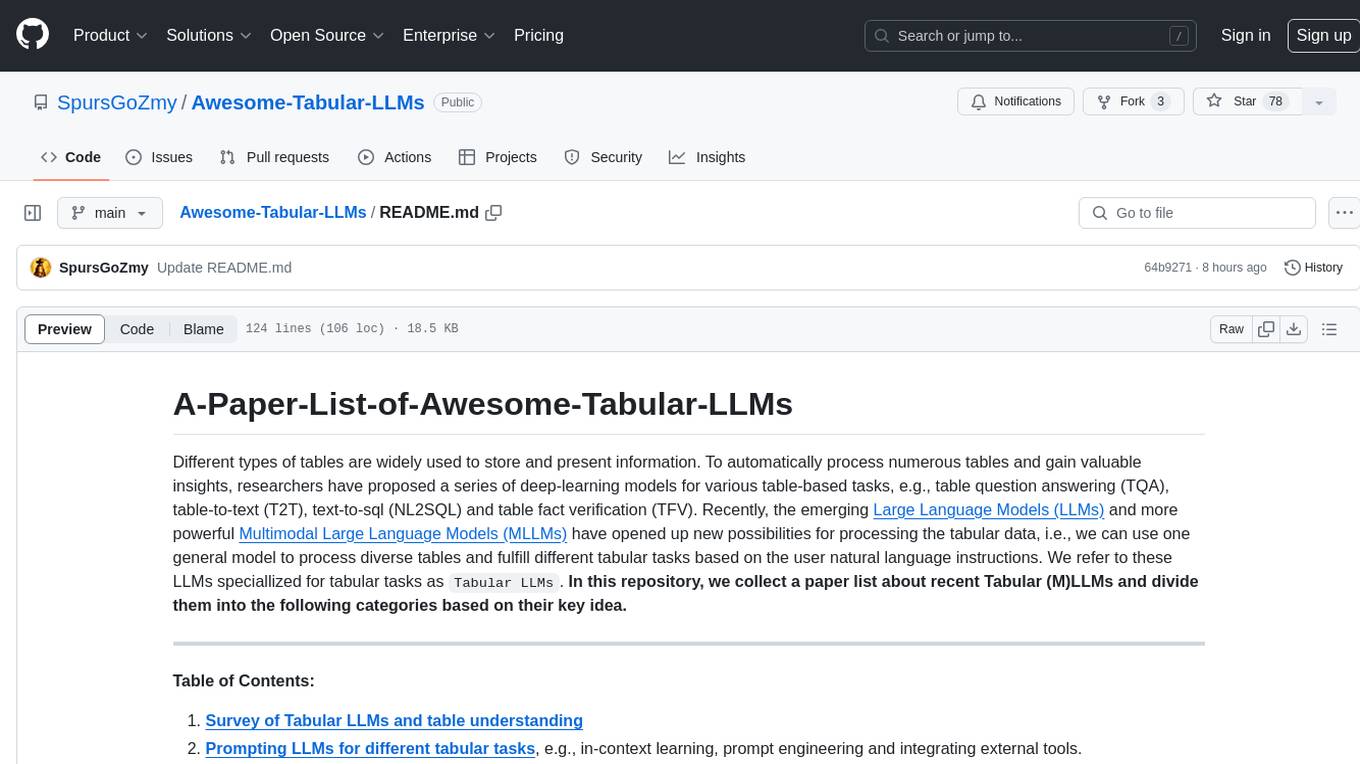Image resolution: width=1360 pixels, height=764 pixels.
Task: Focus the Go to file field
Action: click(1197, 213)
